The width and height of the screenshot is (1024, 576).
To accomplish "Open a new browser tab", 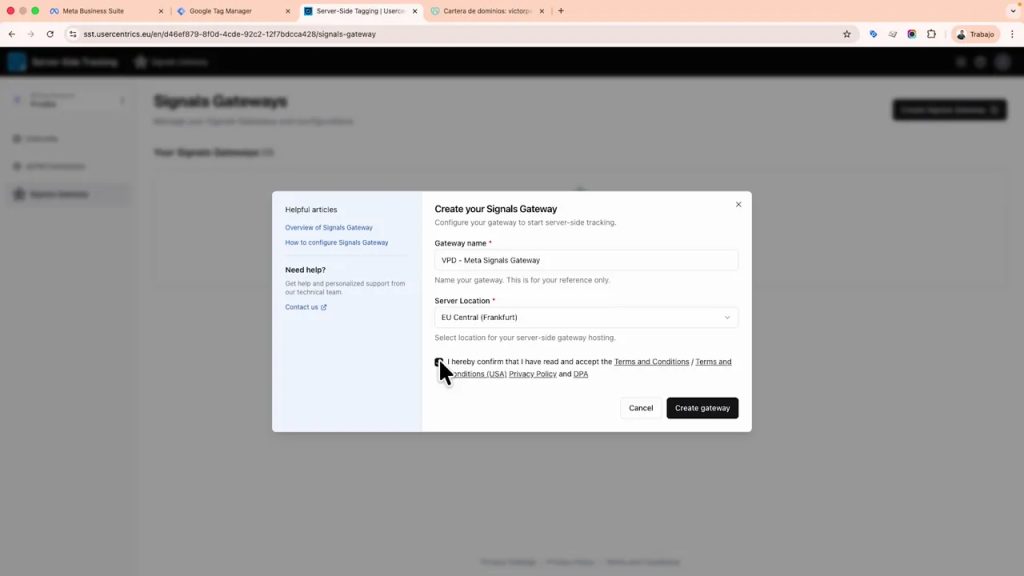I will [561, 11].
